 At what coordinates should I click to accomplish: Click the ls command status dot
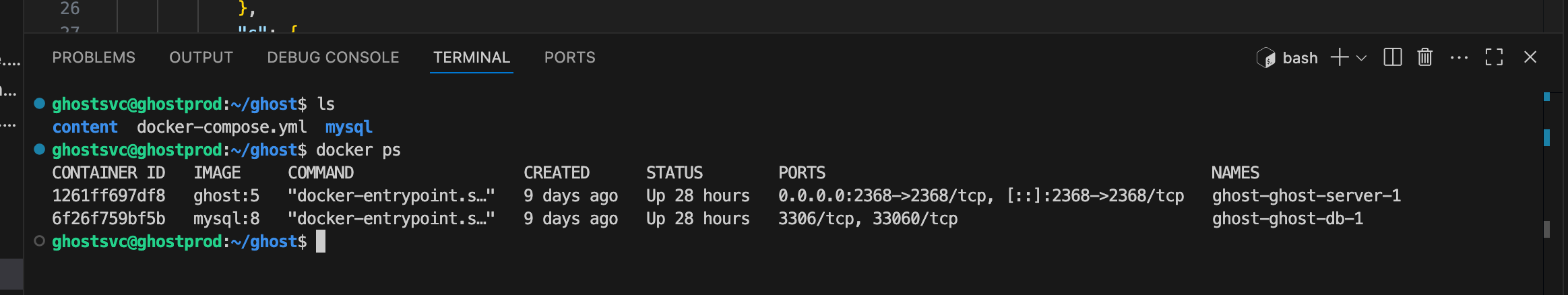click(40, 104)
